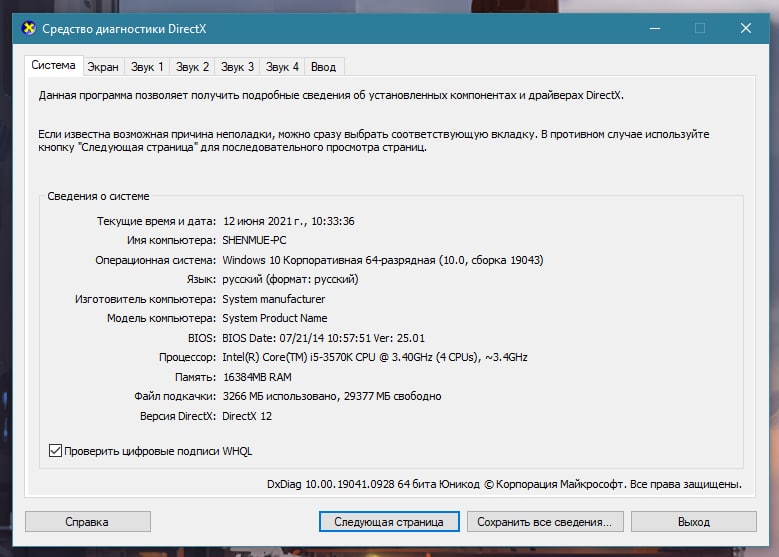Image resolution: width=779 pixels, height=557 pixels.
Task: Go to Следующая страница
Action: click(389, 522)
